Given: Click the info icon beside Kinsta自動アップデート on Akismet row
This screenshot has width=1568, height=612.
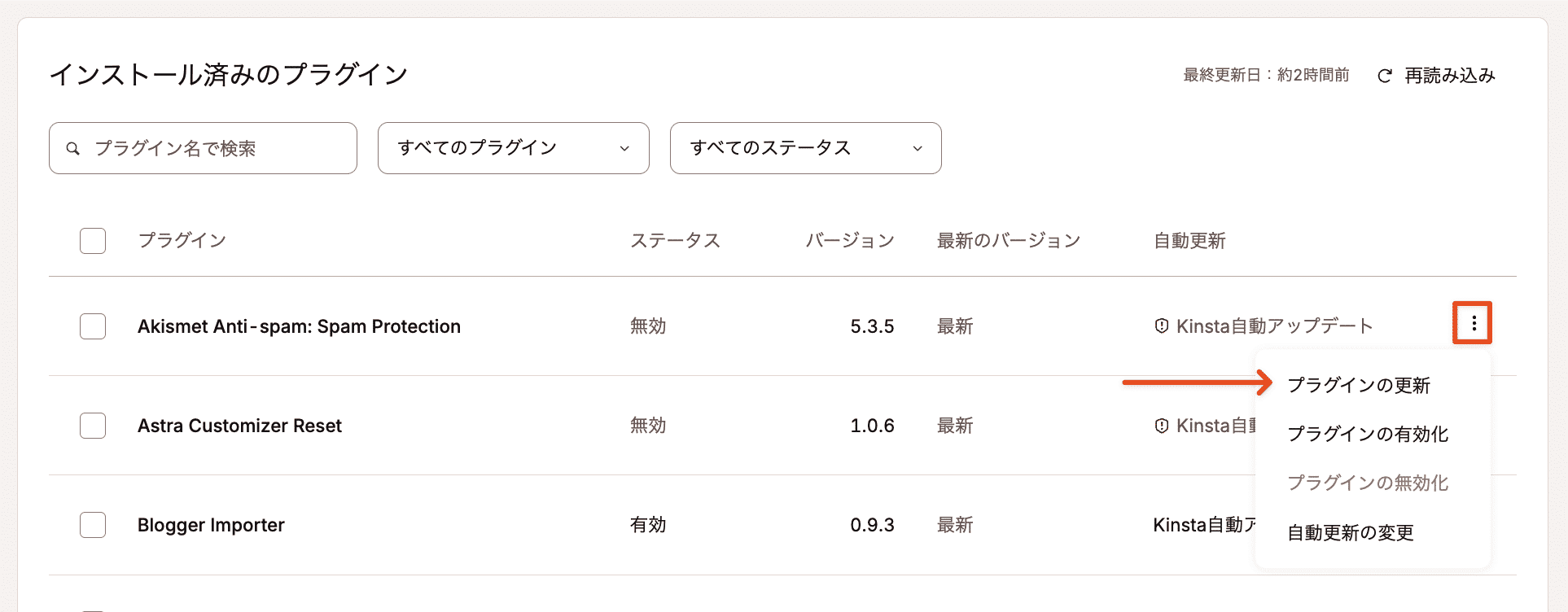Looking at the screenshot, I should pos(1162,325).
